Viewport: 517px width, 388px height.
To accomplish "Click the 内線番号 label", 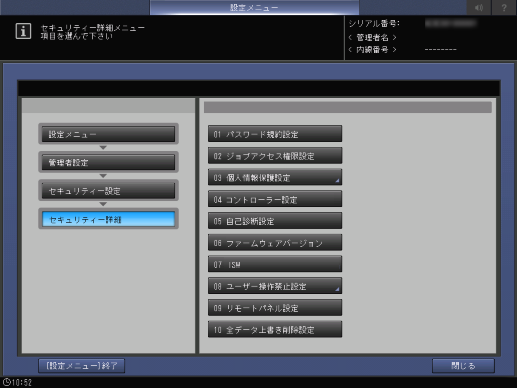I will [372, 50].
